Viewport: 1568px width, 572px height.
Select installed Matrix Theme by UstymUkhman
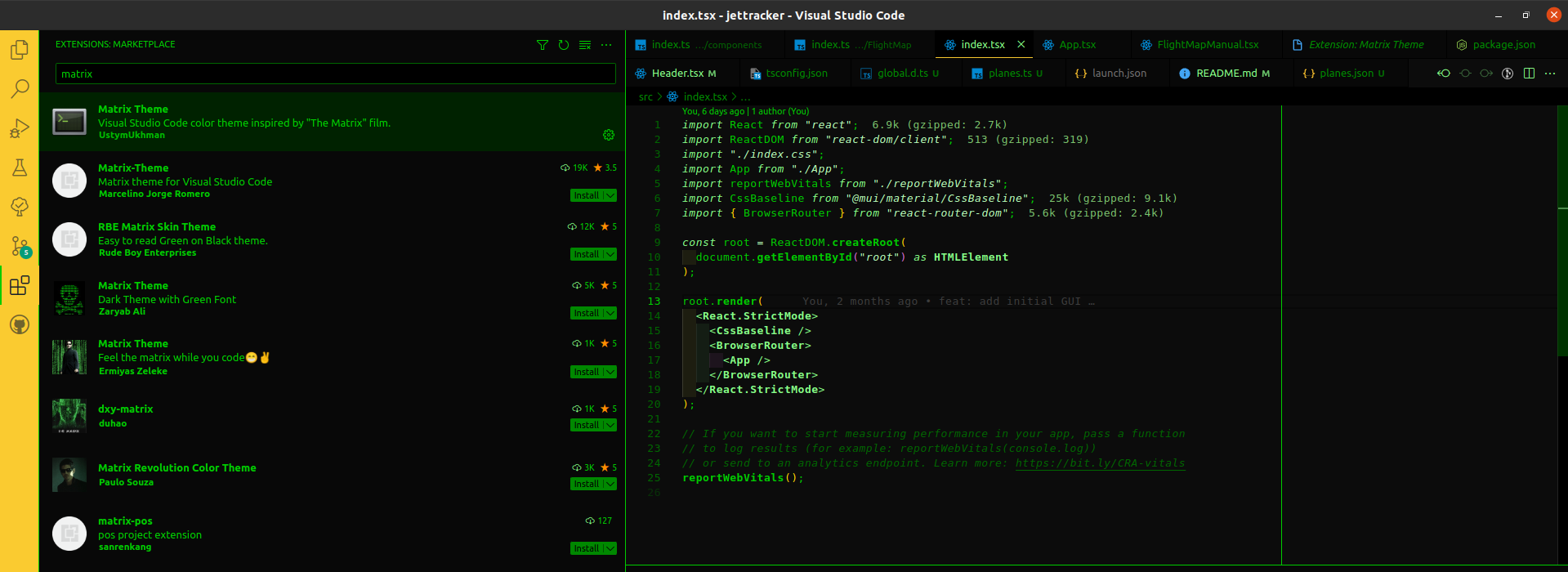pos(332,122)
